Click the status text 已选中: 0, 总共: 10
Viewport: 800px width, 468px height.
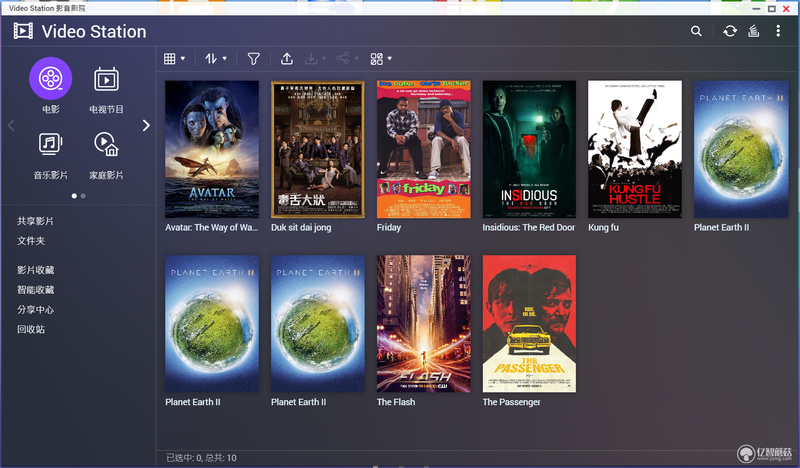[x=202, y=458]
